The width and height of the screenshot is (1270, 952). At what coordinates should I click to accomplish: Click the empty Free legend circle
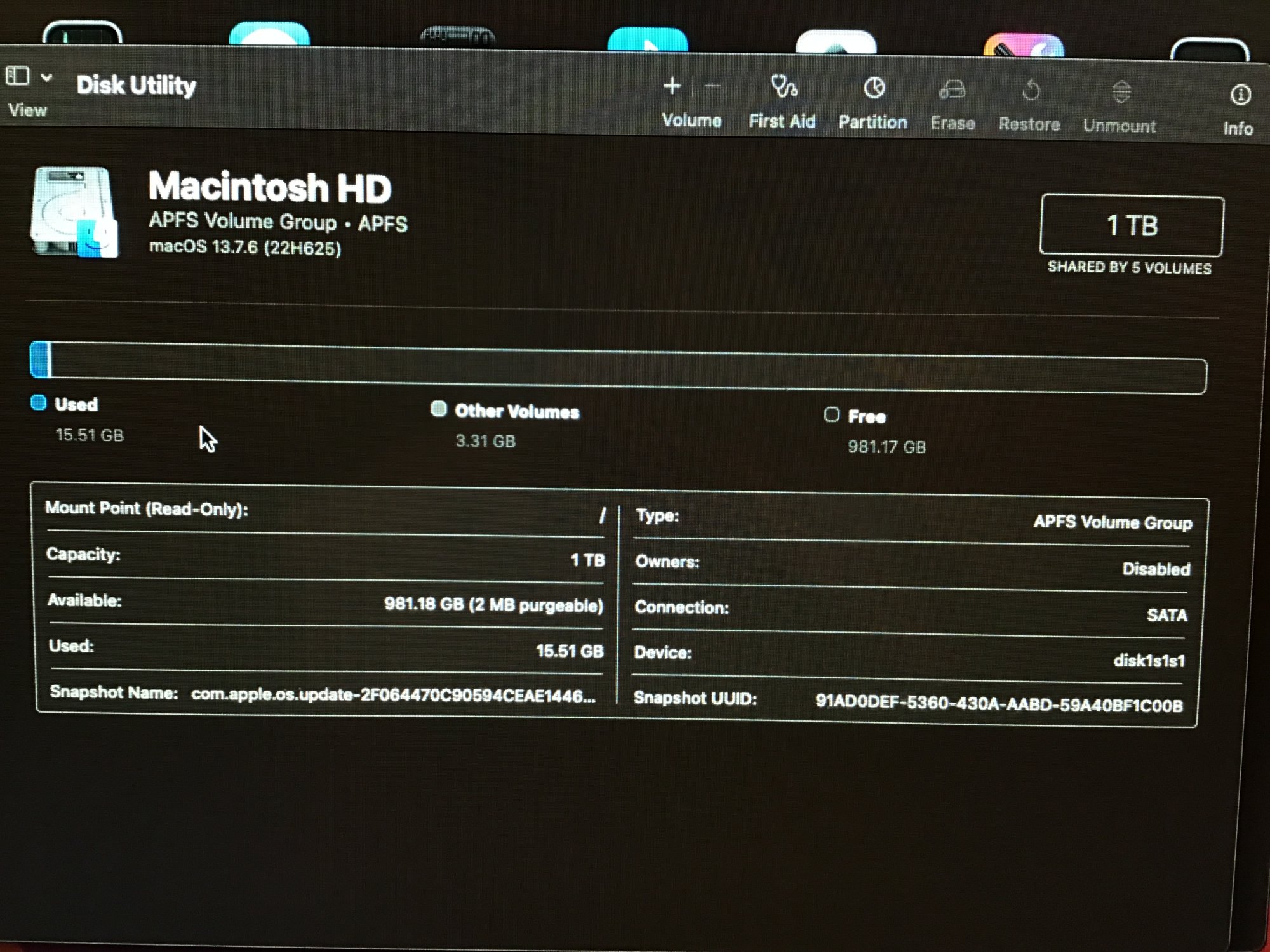tap(831, 414)
